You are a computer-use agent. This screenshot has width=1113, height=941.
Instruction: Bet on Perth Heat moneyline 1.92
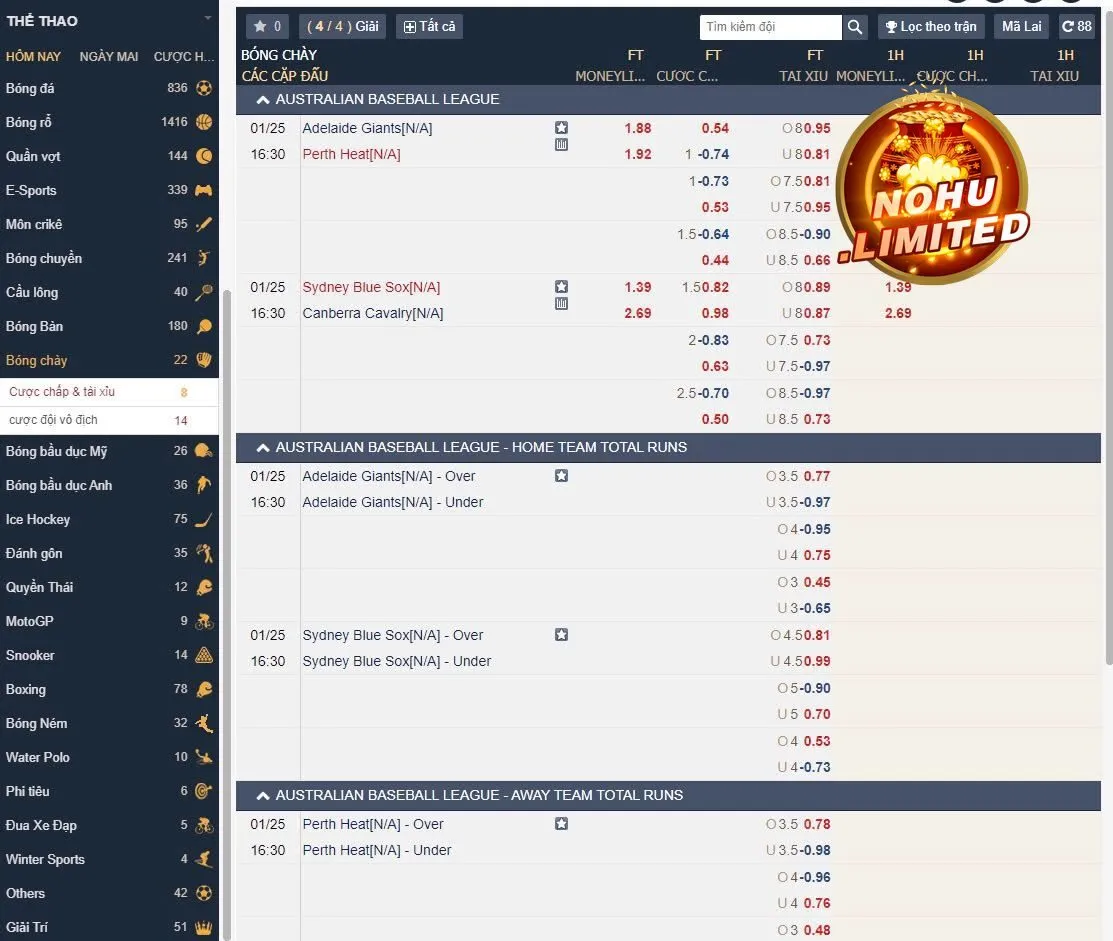coord(637,154)
